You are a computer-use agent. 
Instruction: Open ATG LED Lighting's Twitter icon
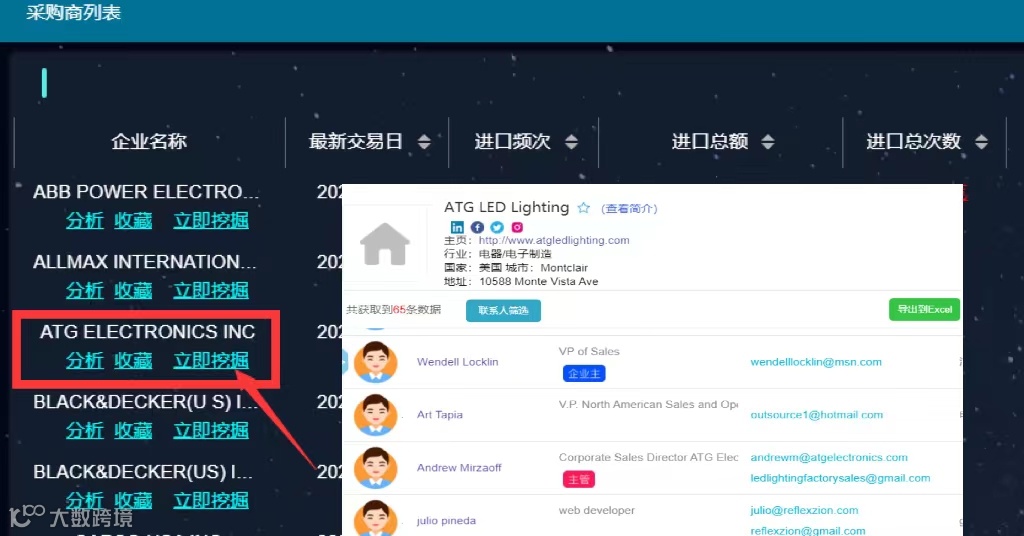497,227
